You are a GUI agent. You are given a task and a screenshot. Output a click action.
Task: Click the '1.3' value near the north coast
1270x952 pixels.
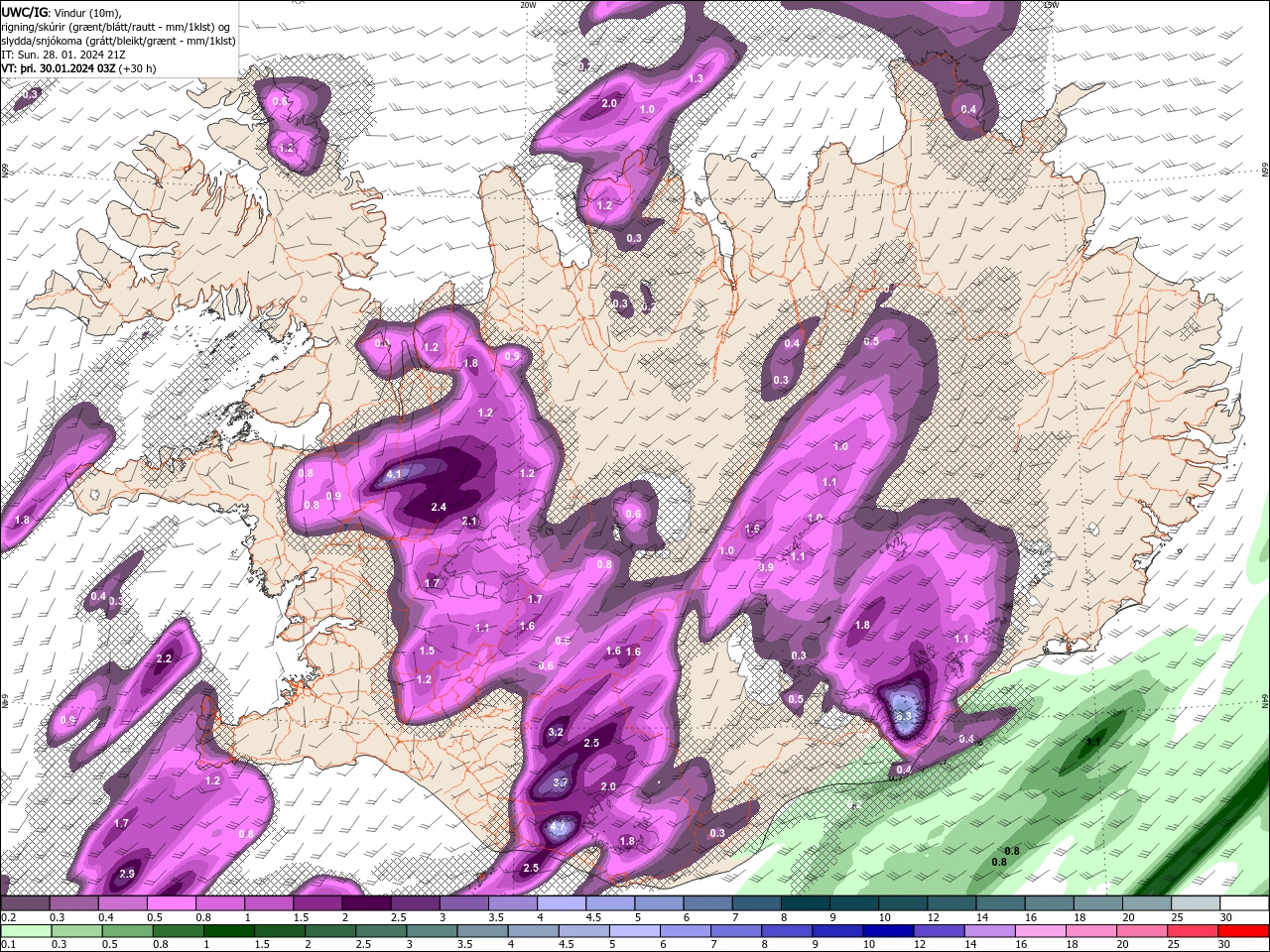[x=696, y=78]
